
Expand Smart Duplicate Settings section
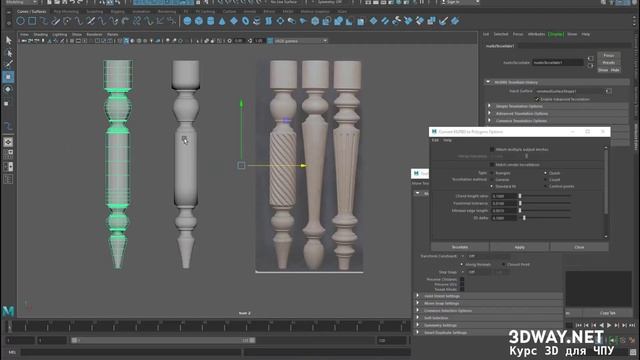click(x=488, y=333)
